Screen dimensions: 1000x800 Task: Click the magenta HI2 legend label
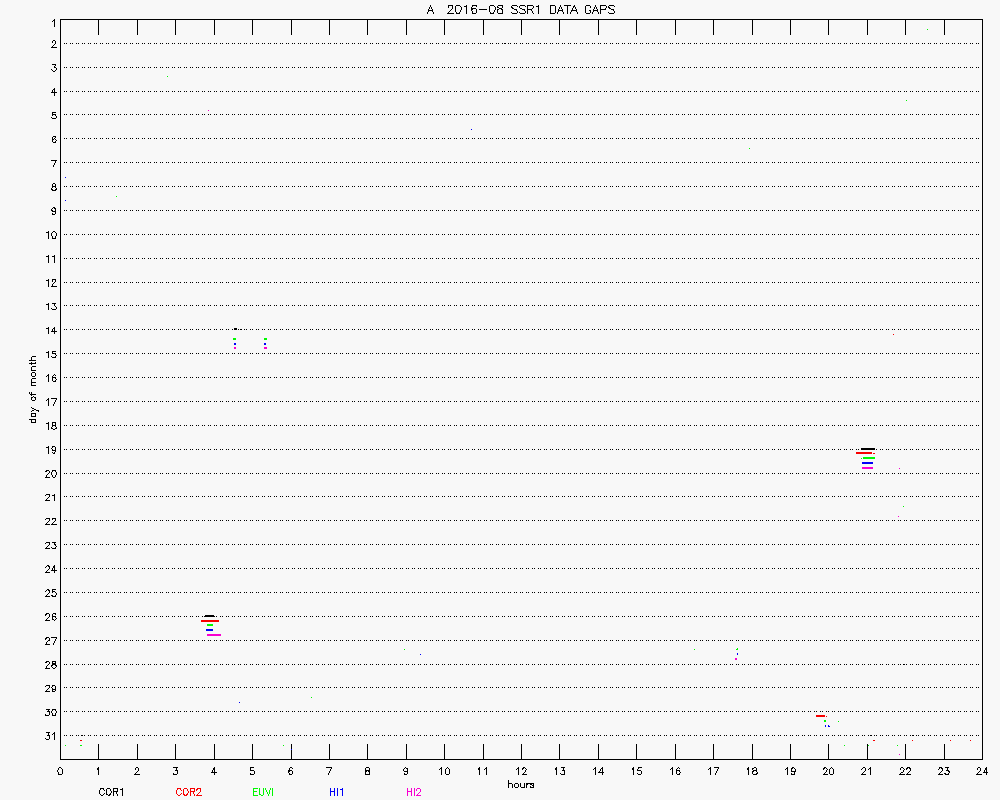[414, 792]
